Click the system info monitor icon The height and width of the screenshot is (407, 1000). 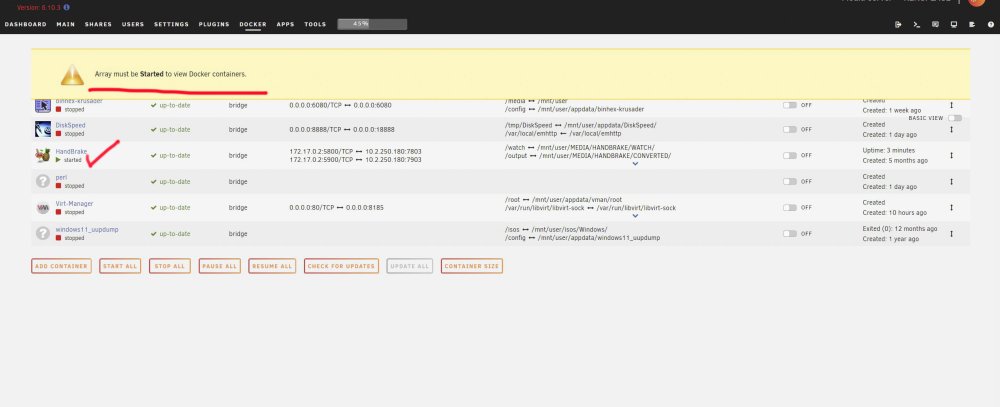[953, 24]
